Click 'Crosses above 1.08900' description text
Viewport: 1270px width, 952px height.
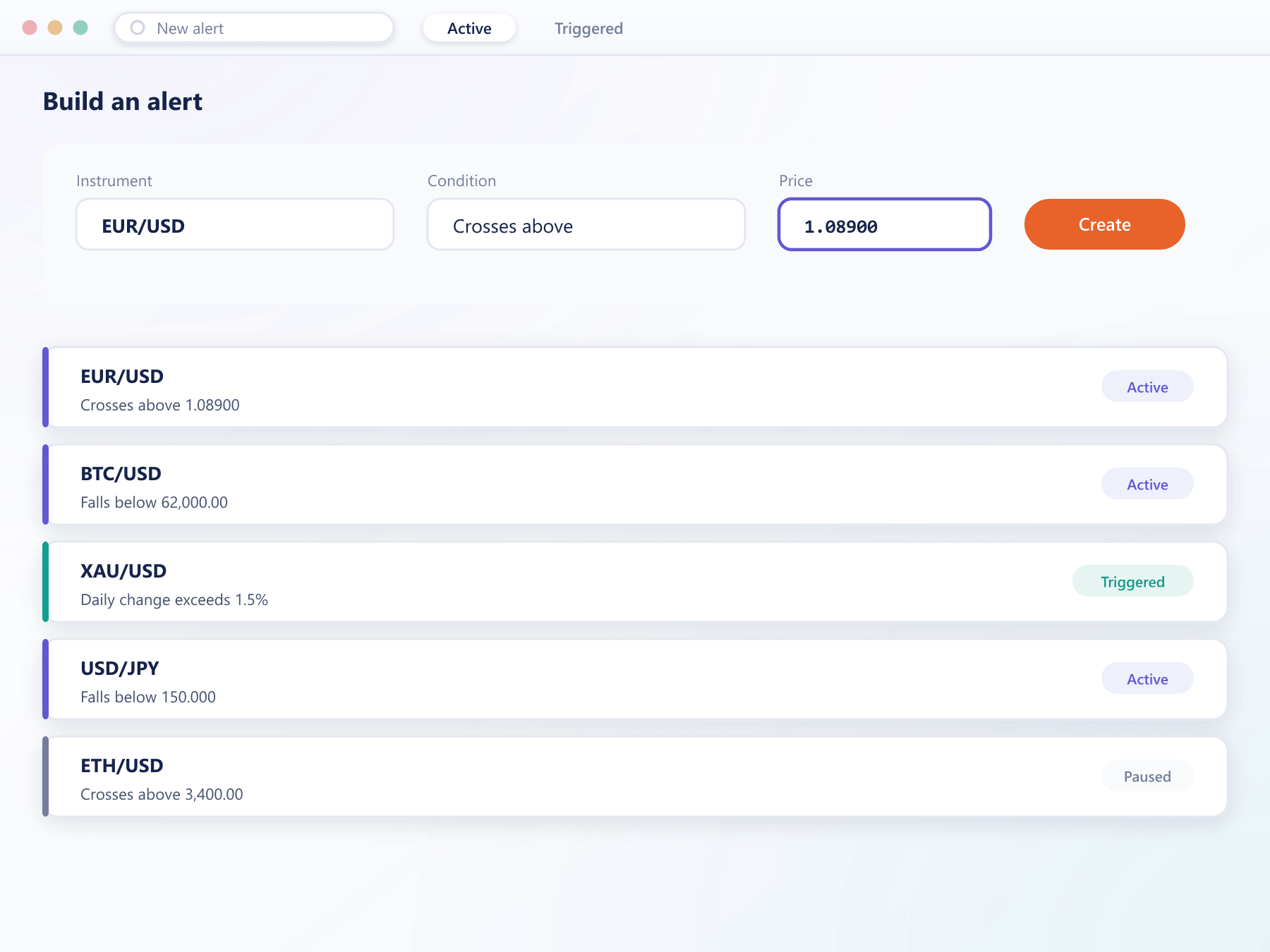(160, 405)
